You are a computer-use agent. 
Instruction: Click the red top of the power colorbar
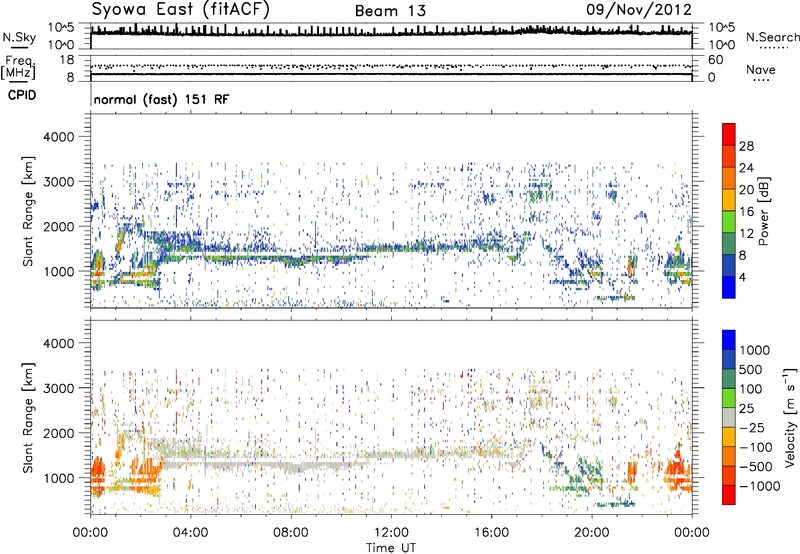tap(729, 134)
